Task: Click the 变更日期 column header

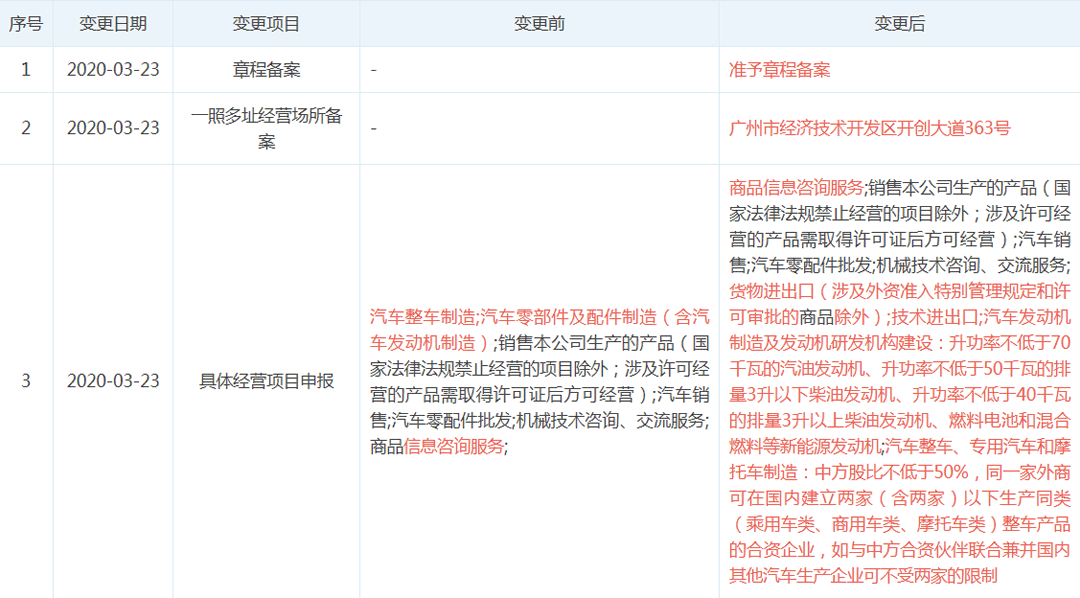Action: click(x=113, y=24)
